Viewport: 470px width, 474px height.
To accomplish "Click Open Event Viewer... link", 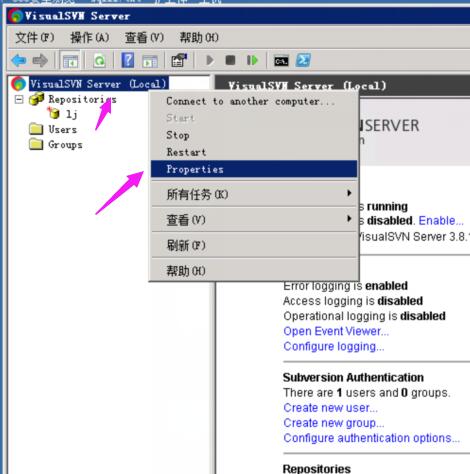I will point(336,331).
